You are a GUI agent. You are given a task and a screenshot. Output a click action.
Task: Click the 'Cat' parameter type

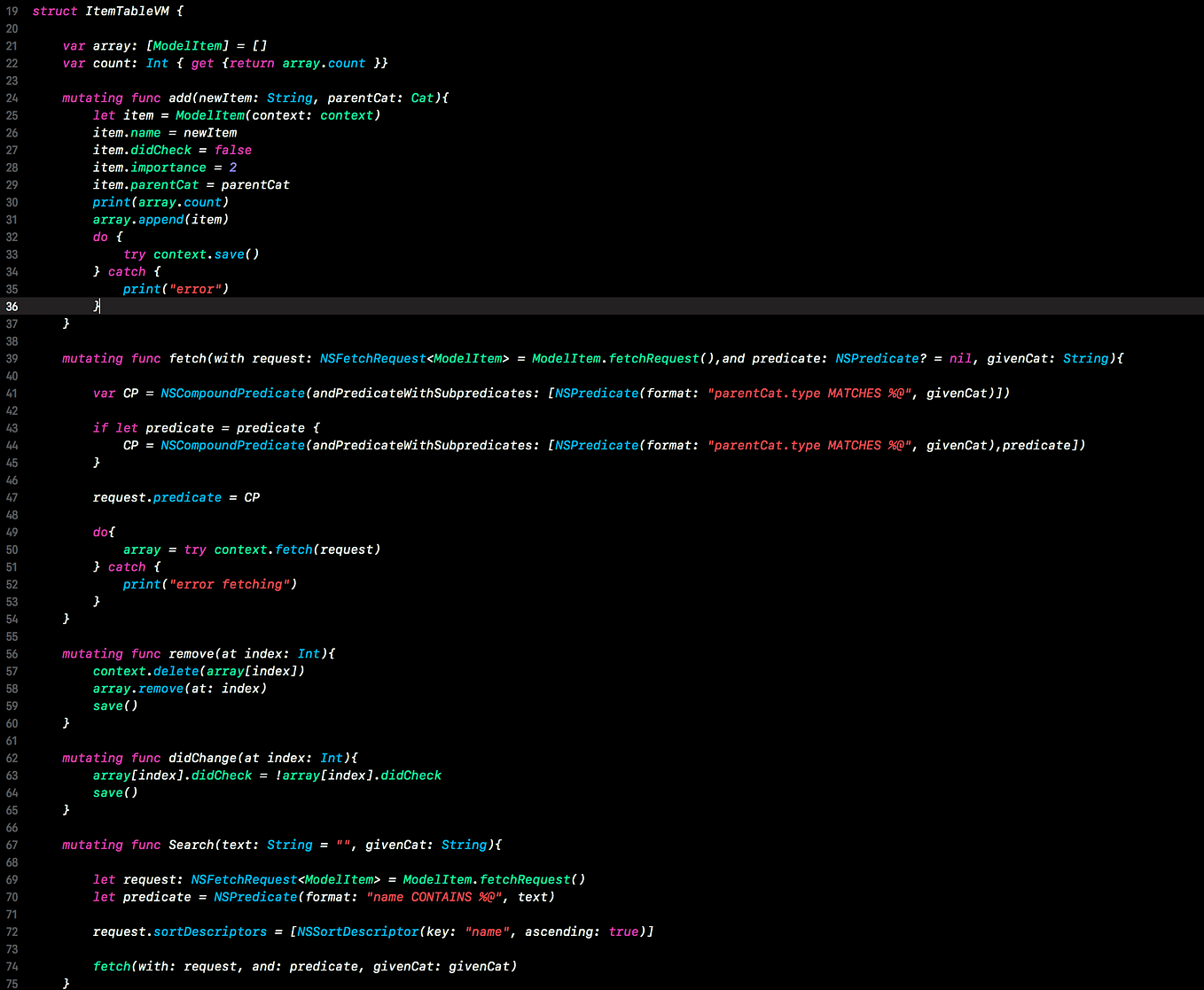pyautogui.click(x=422, y=98)
